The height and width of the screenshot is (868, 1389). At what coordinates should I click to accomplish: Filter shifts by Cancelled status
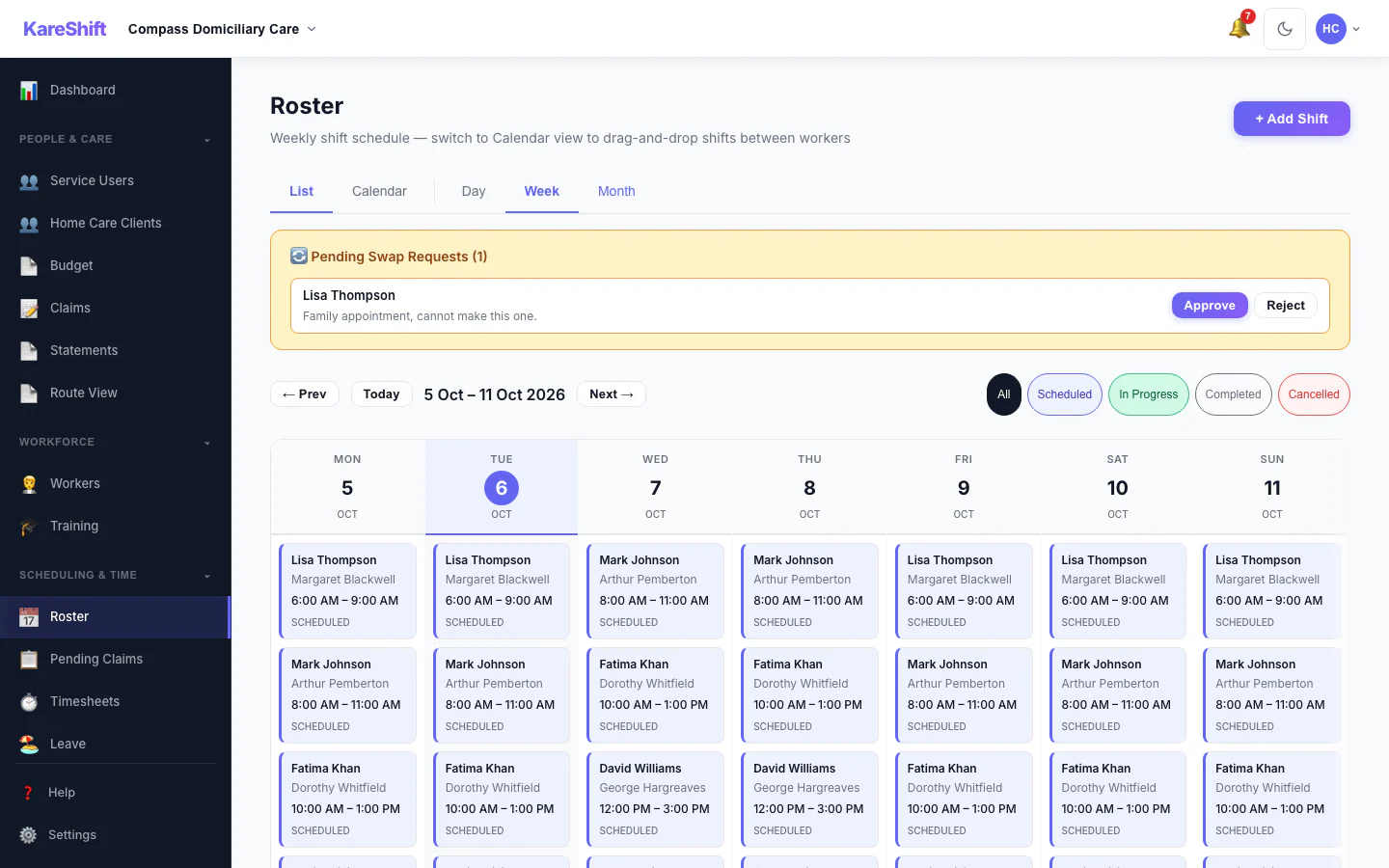pyautogui.click(x=1314, y=394)
